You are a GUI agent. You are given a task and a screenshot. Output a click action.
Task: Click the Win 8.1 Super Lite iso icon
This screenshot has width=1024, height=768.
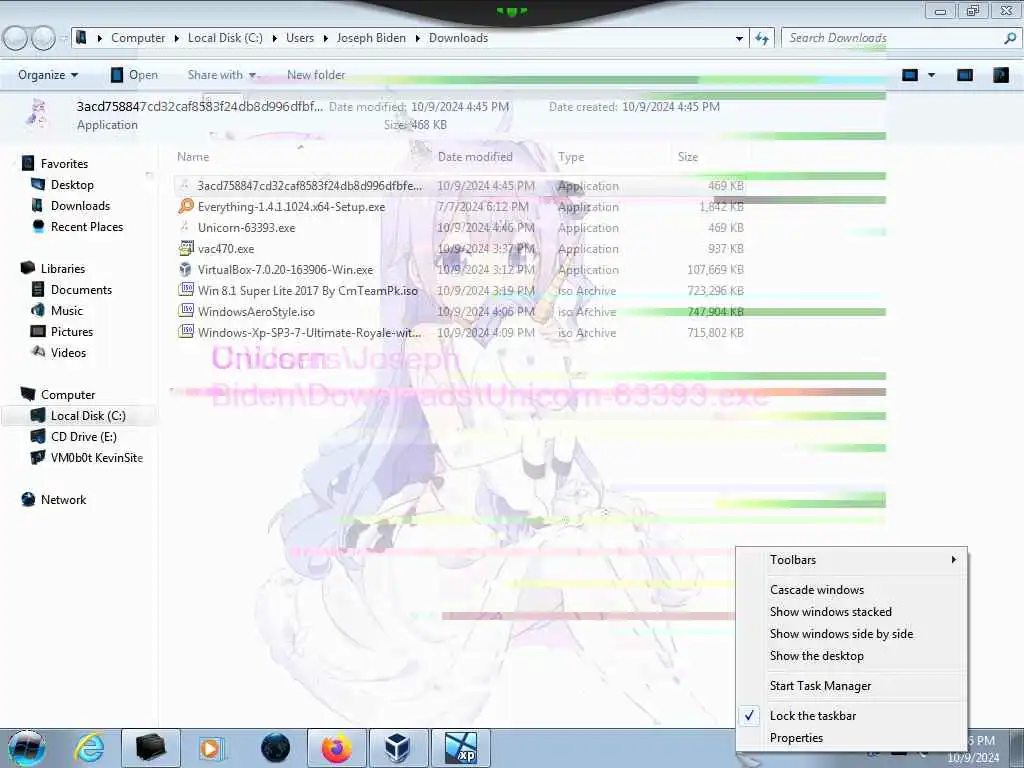point(186,290)
